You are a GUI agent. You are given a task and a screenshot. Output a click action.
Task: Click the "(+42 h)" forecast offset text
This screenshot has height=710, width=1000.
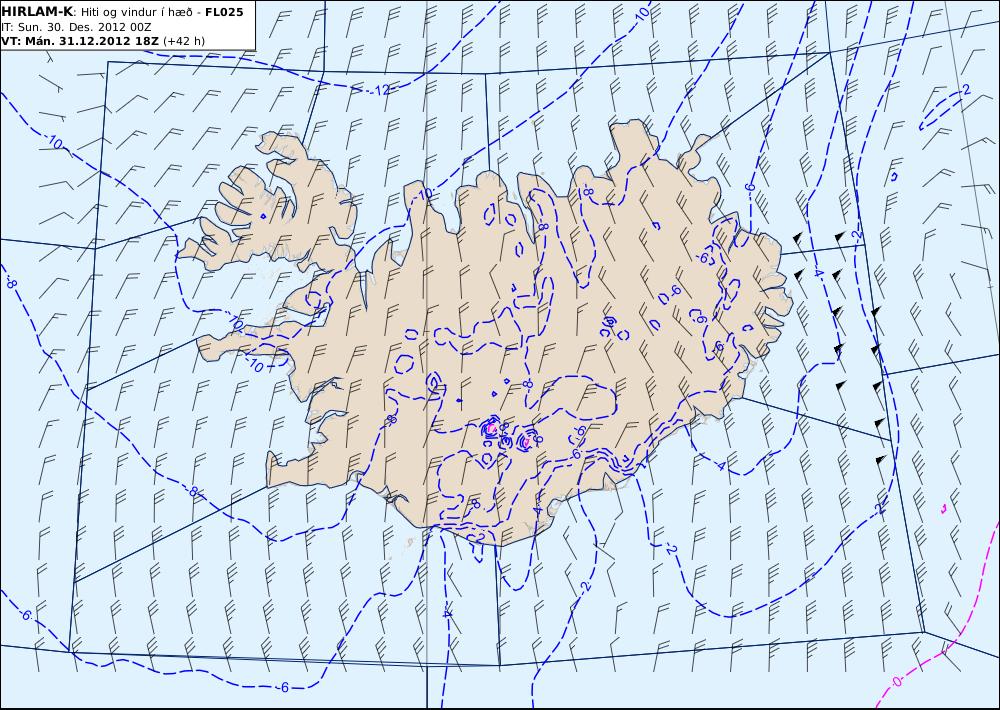184,41
